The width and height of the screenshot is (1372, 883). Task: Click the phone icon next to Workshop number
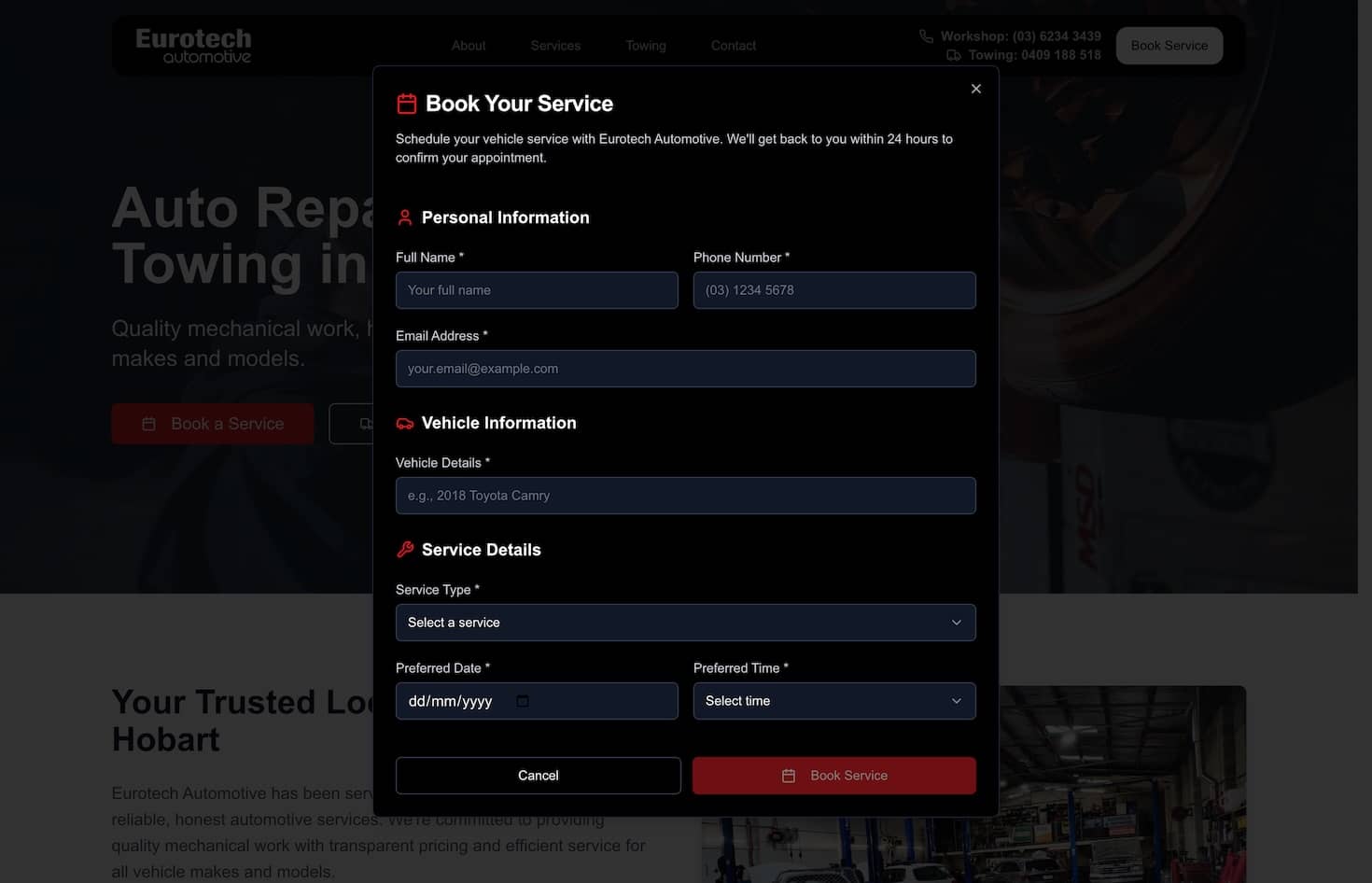point(925,35)
